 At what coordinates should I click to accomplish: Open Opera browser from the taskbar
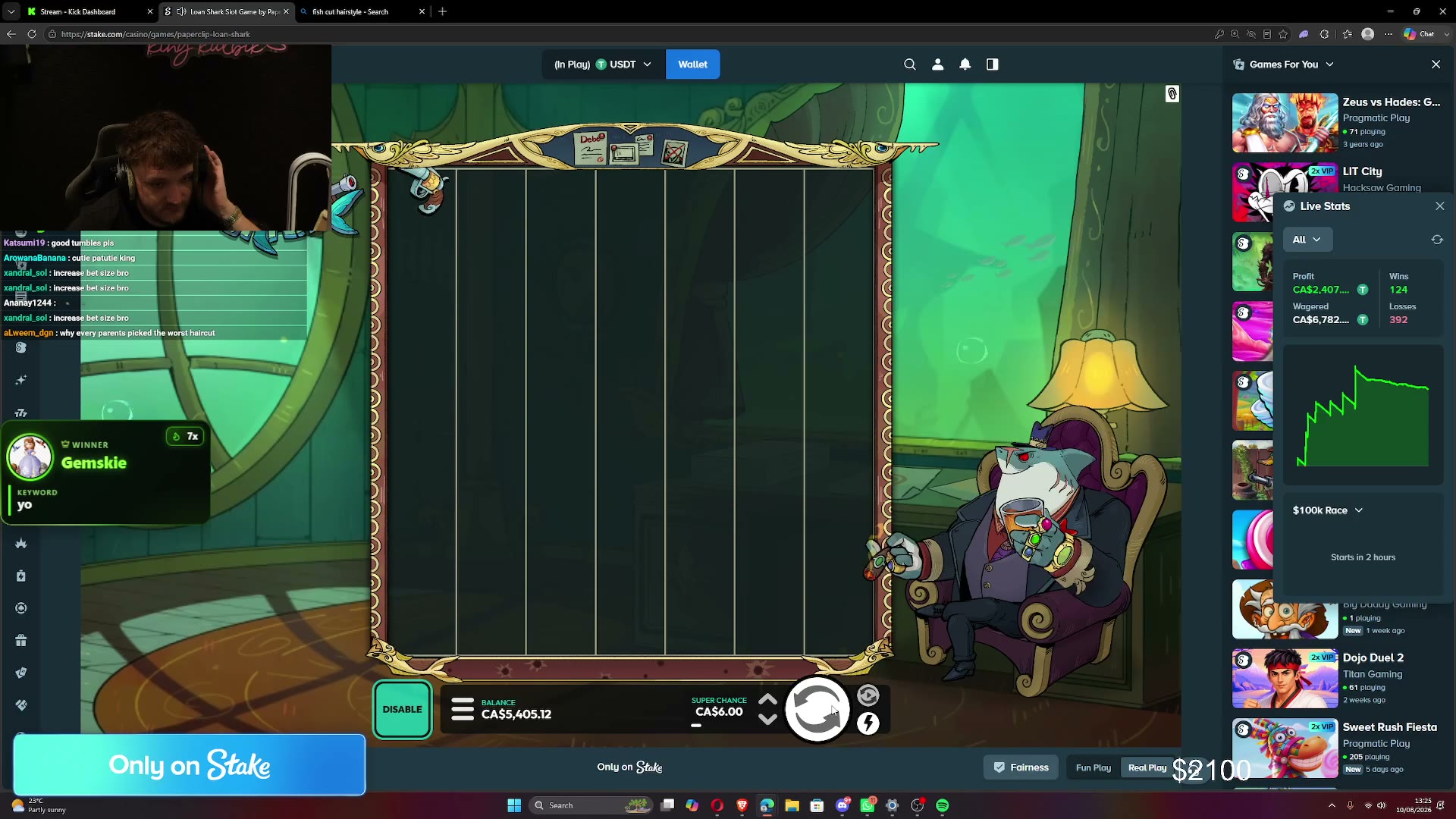(717, 805)
